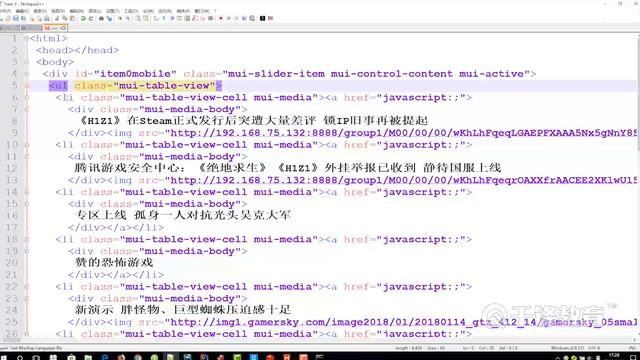Click Windows (CR LF) in the status bar
The image size is (640, 360).
[x=568, y=348]
